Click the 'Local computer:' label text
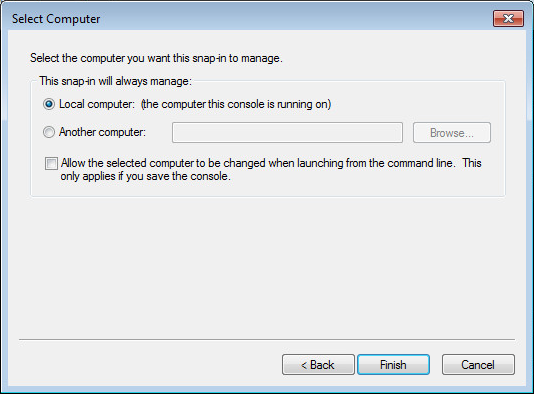The image size is (534, 394). pos(97,104)
